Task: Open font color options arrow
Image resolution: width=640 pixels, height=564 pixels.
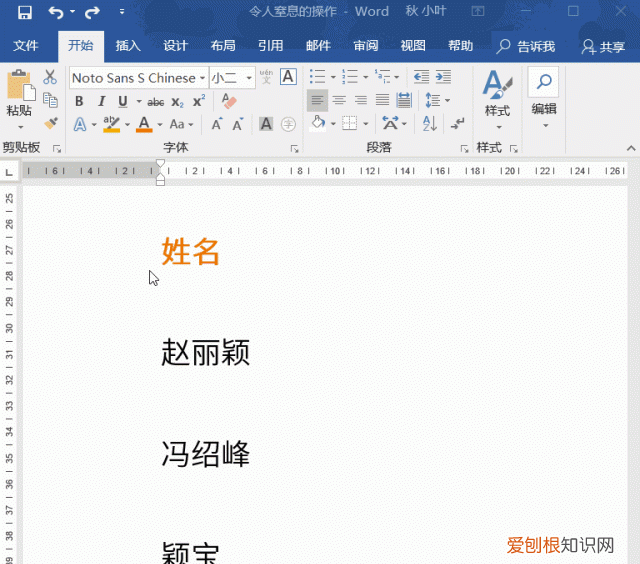Action: tap(160, 124)
